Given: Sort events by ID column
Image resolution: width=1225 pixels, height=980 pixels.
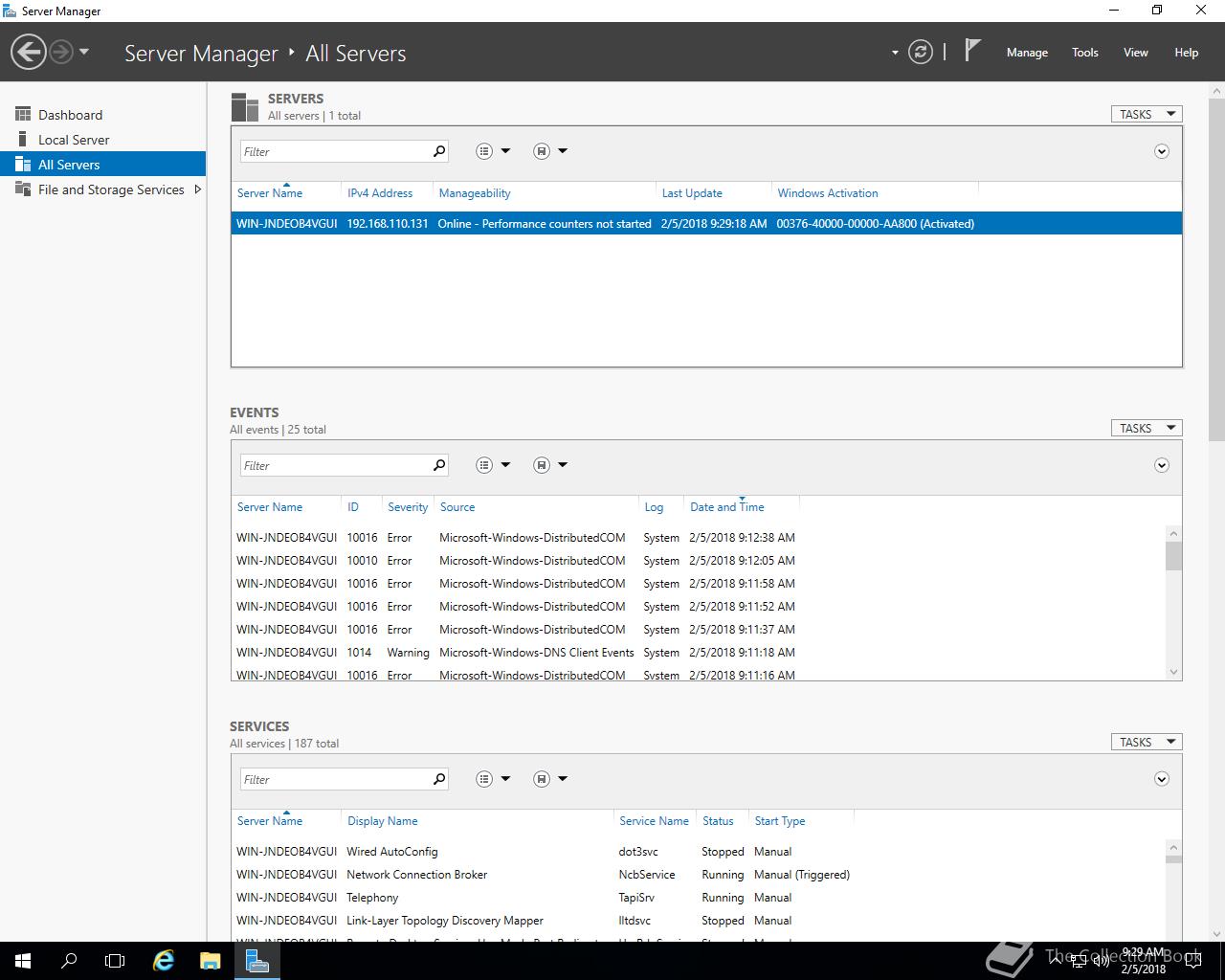Looking at the screenshot, I should coord(353,507).
